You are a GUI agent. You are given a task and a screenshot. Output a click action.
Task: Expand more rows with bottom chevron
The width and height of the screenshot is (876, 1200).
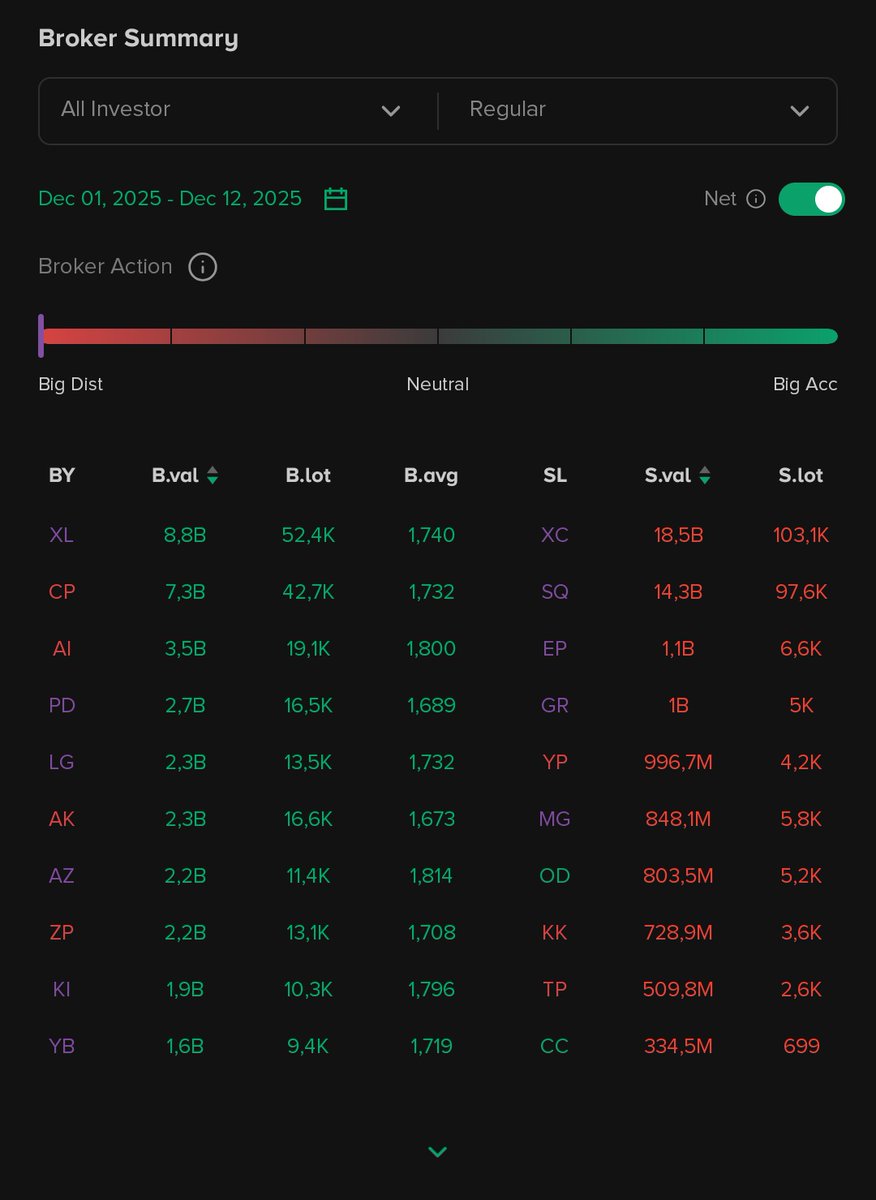pyautogui.click(x=437, y=1152)
